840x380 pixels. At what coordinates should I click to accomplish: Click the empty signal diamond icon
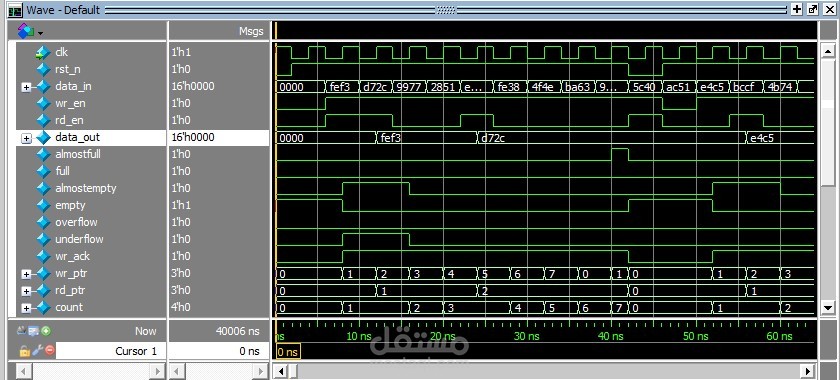pyautogui.click(x=43, y=205)
